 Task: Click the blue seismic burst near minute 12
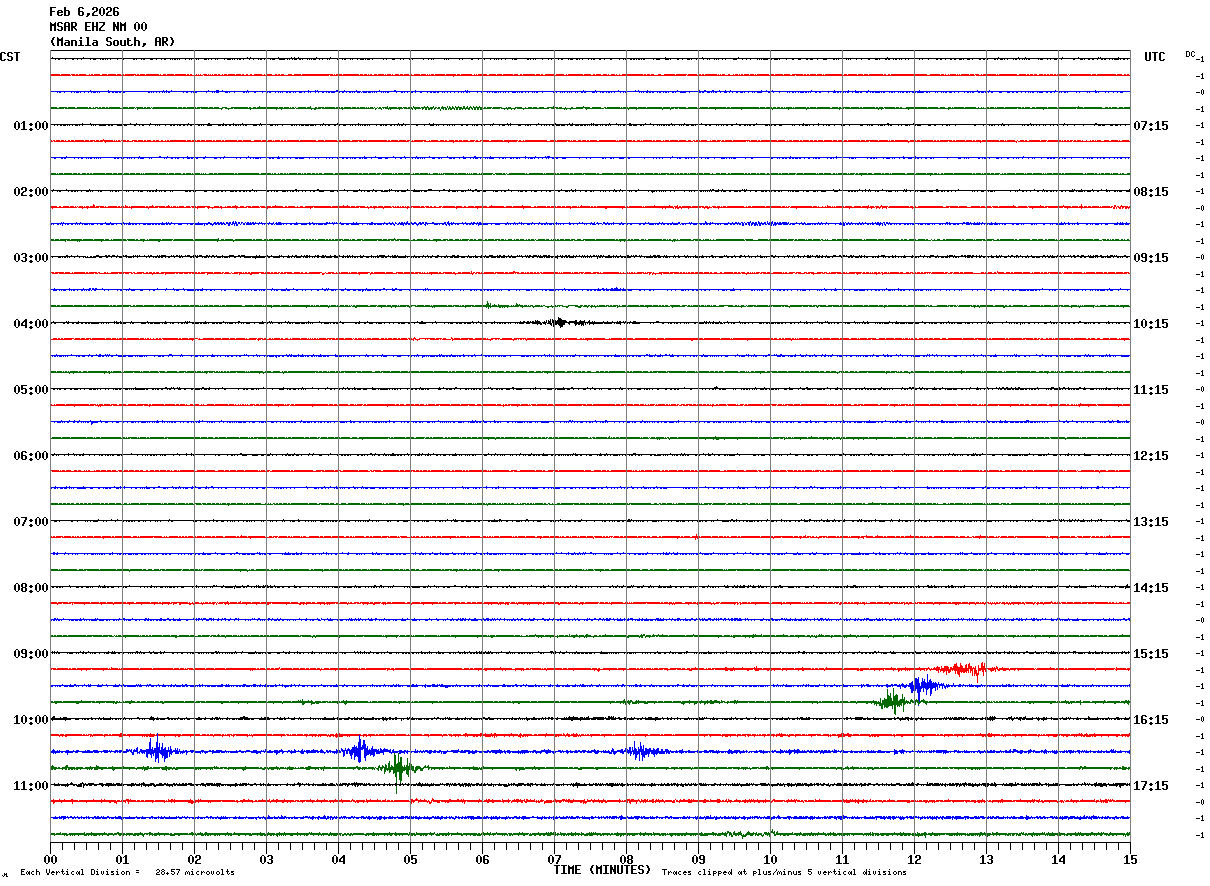[922, 686]
